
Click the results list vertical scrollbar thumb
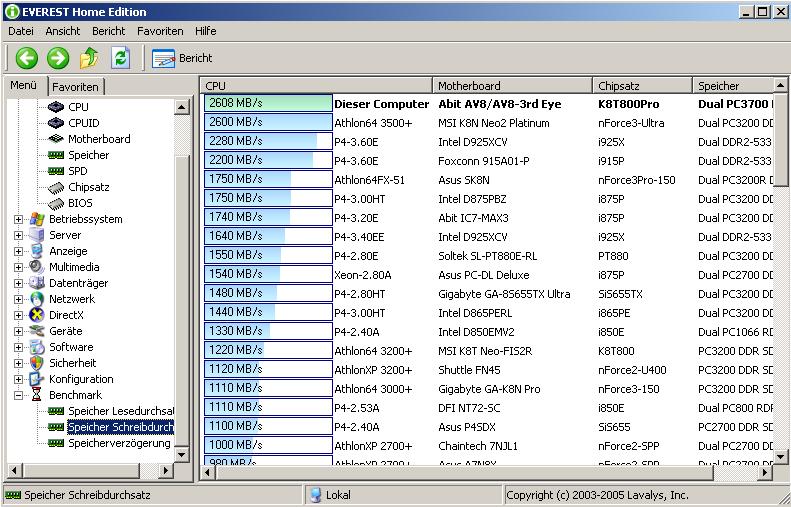click(780, 140)
